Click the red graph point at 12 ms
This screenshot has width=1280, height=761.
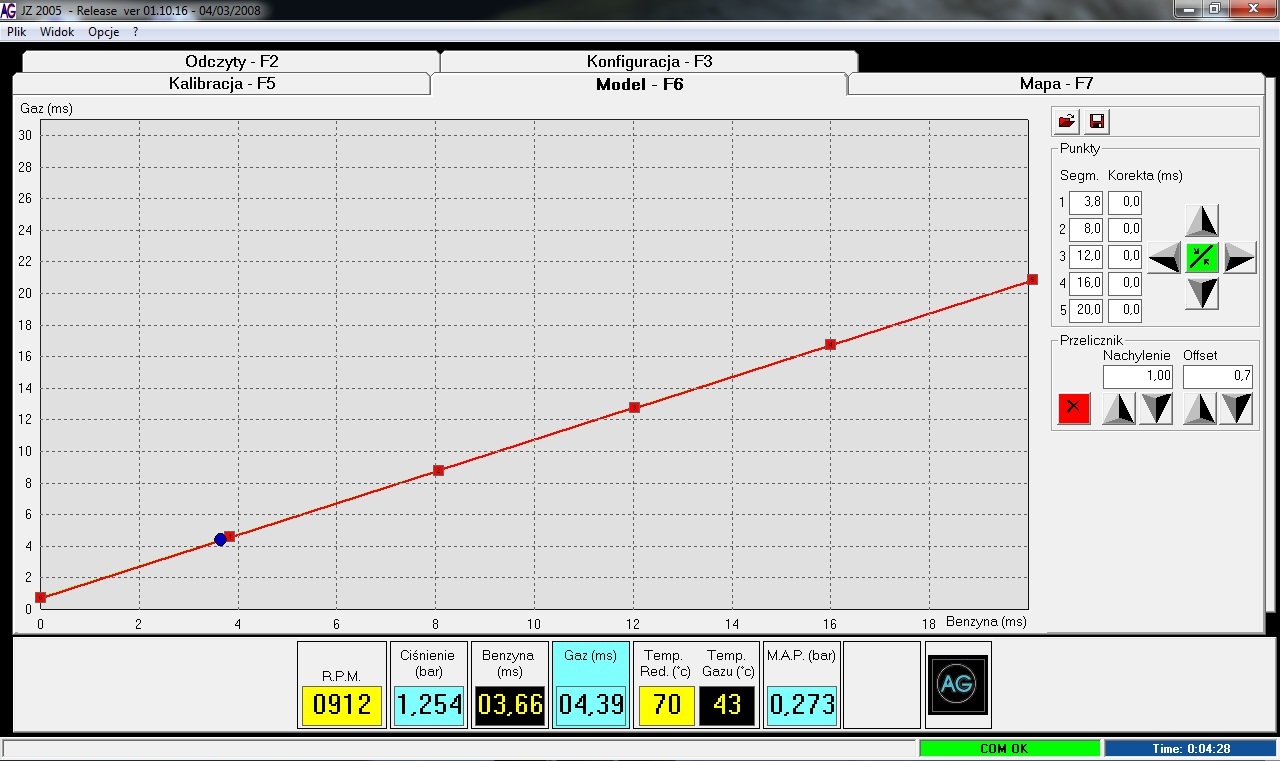(634, 407)
